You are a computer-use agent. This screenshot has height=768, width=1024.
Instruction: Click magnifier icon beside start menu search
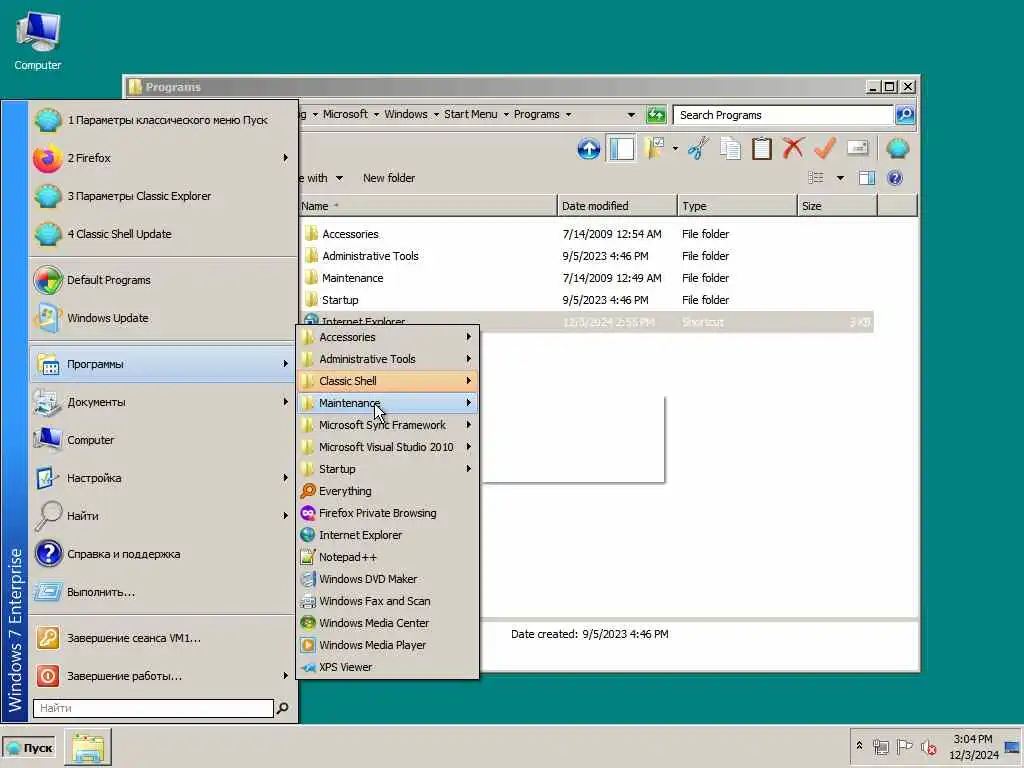coord(282,708)
